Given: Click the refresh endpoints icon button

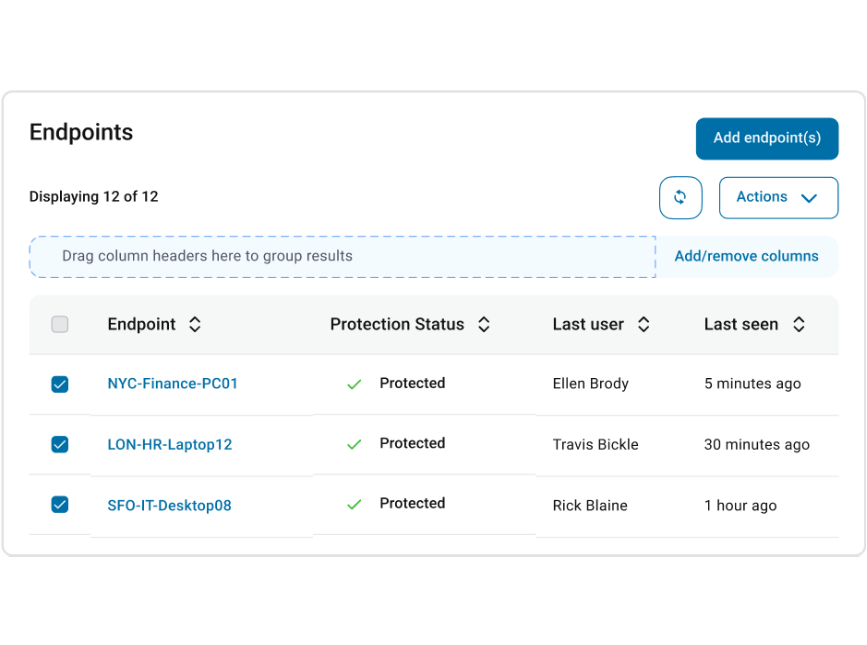Looking at the screenshot, I should tap(680, 197).
